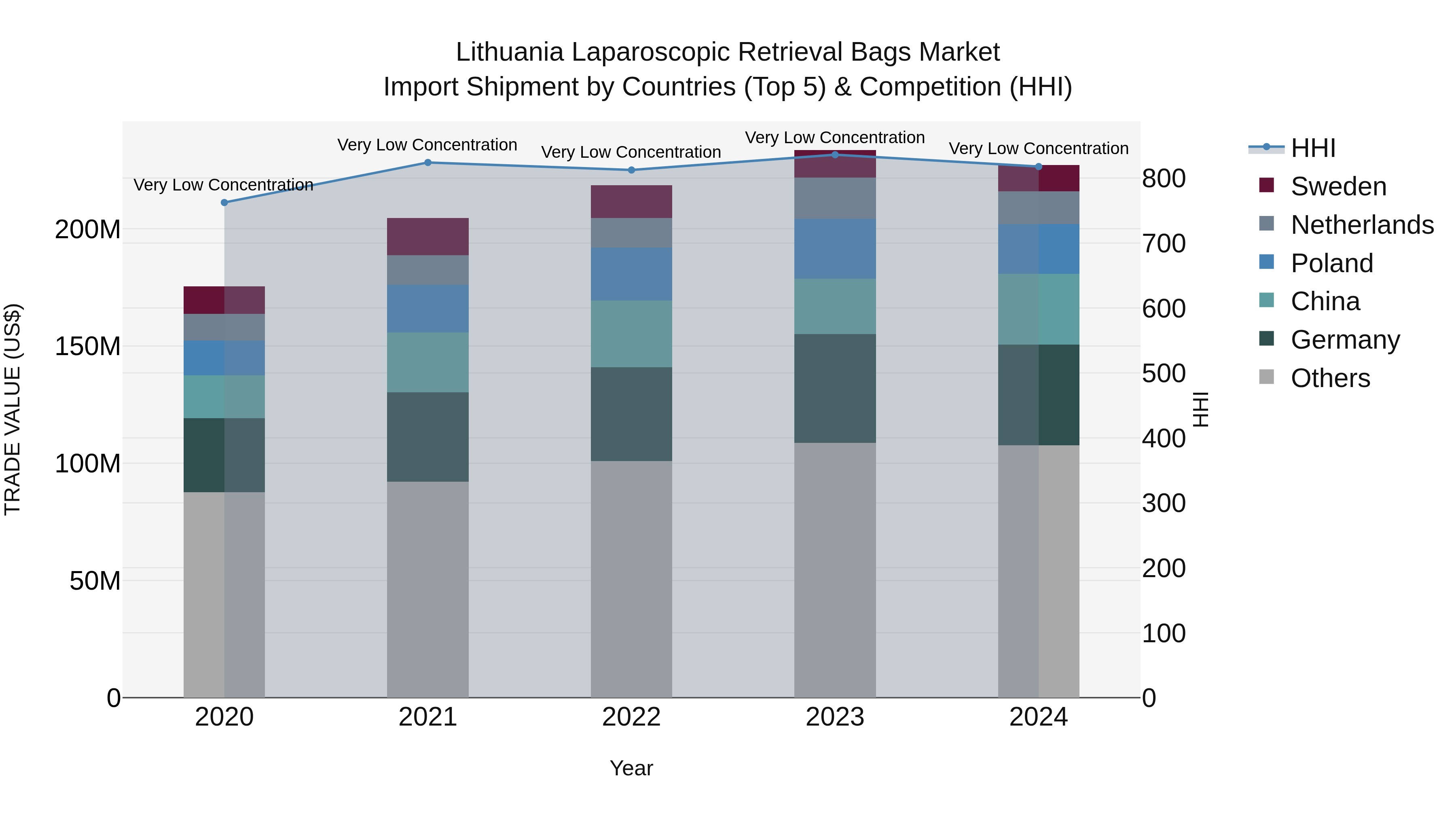
Task: Click the 100 HHI axis tick label
Action: (x=1164, y=634)
